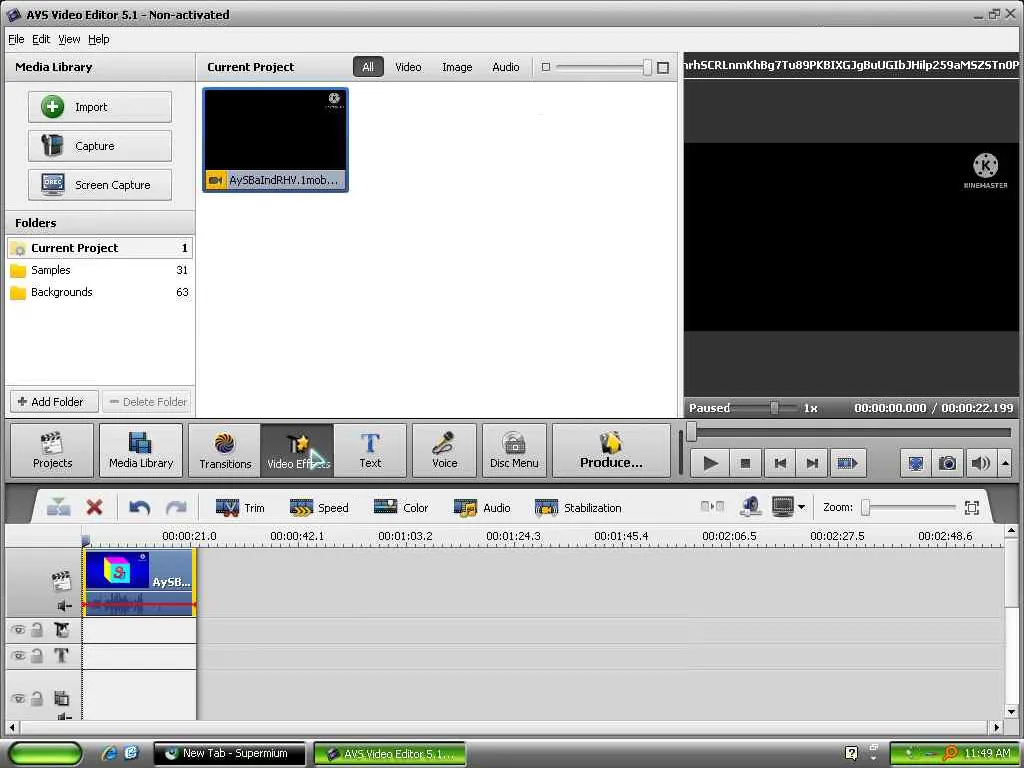Image resolution: width=1024 pixels, height=768 pixels.
Task: Open the View menu
Action: click(69, 39)
